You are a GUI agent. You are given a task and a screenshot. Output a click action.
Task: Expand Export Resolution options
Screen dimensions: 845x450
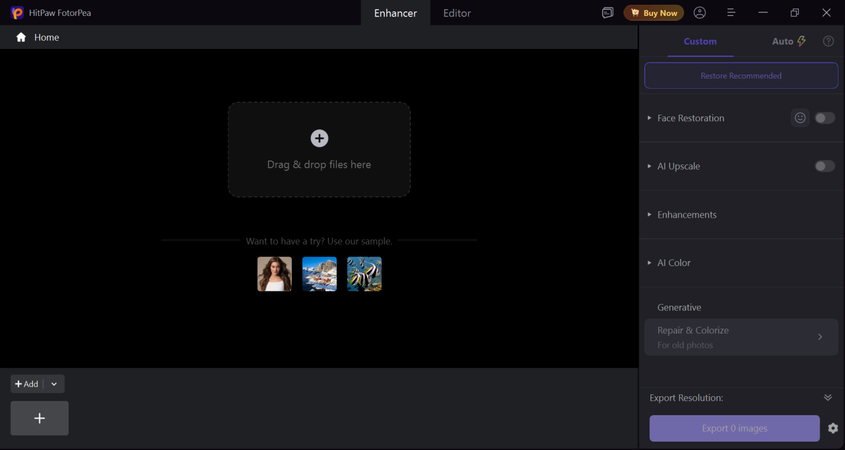(x=828, y=398)
